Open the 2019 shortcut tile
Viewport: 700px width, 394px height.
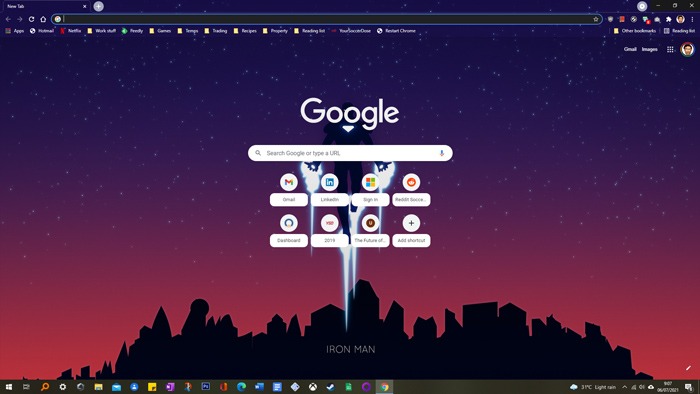(x=329, y=230)
